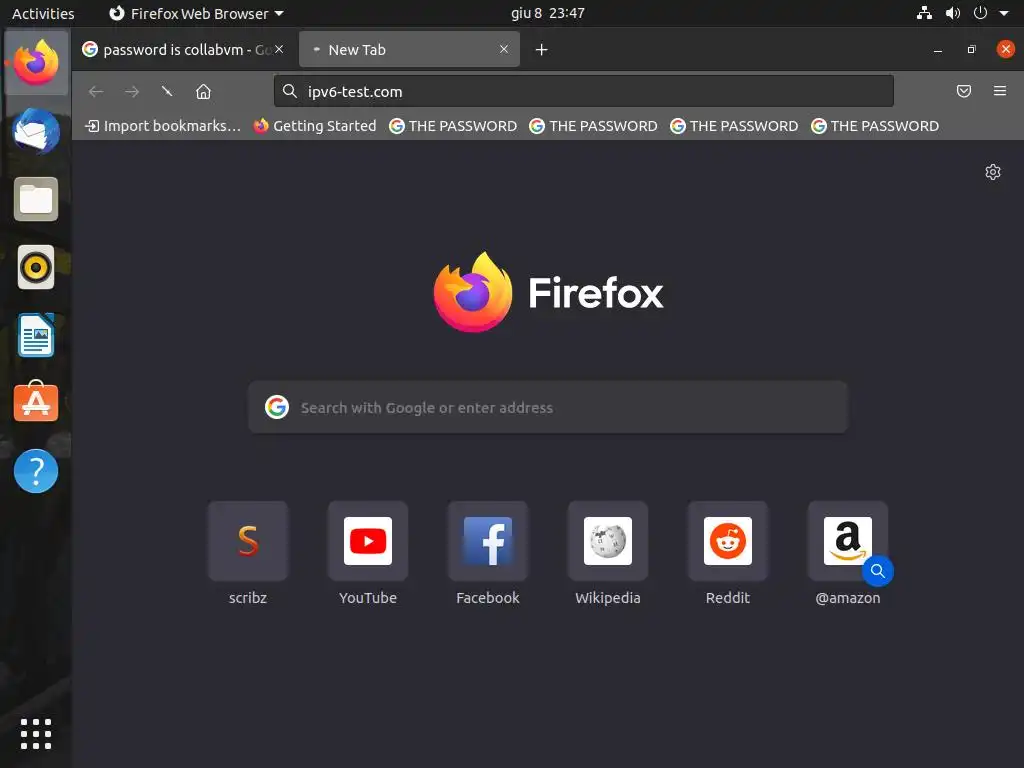Minimize the Firefox window
This screenshot has height=768, width=1024.
pos(938,50)
